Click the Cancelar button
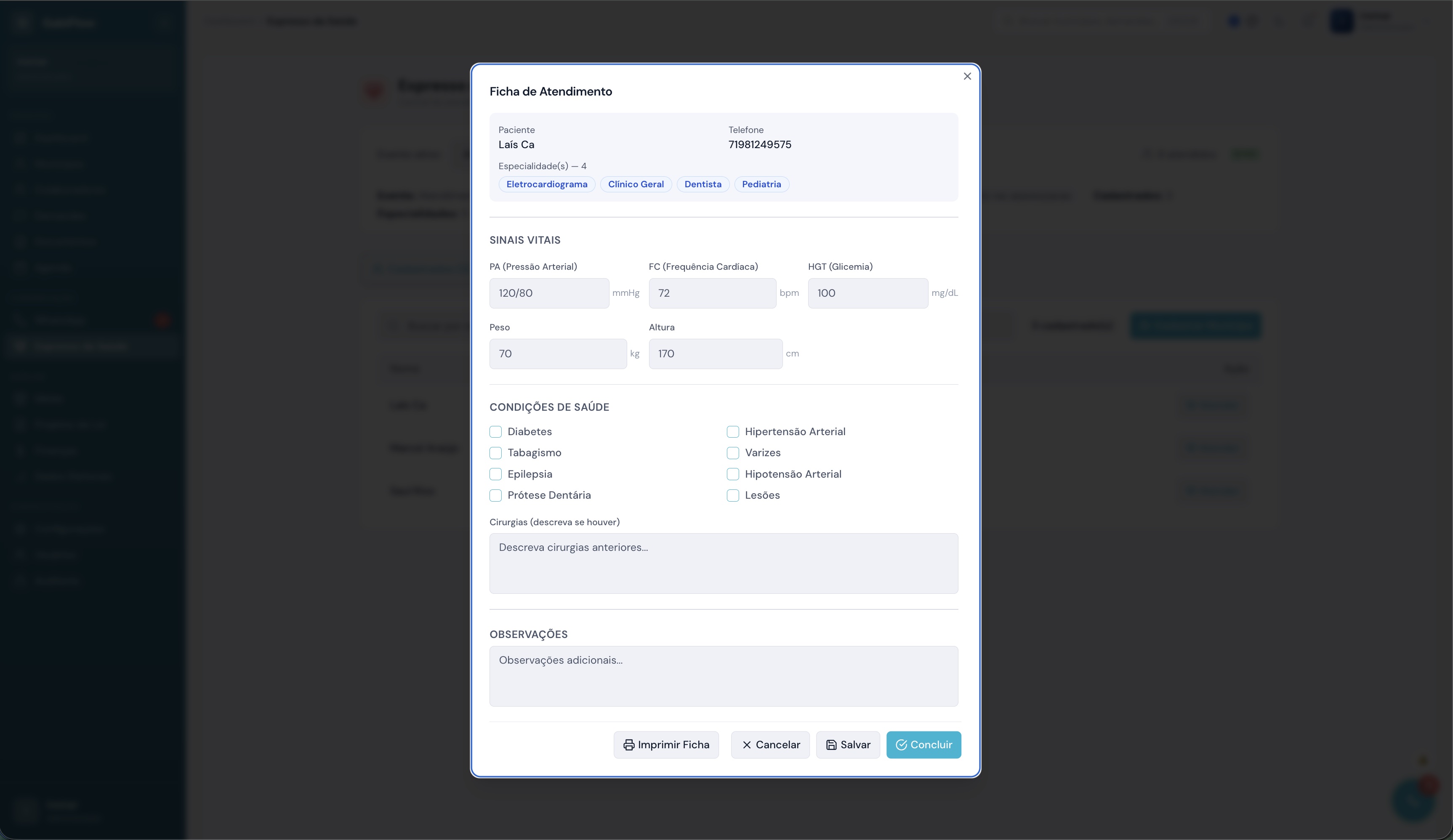1453x840 pixels. point(770,745)
